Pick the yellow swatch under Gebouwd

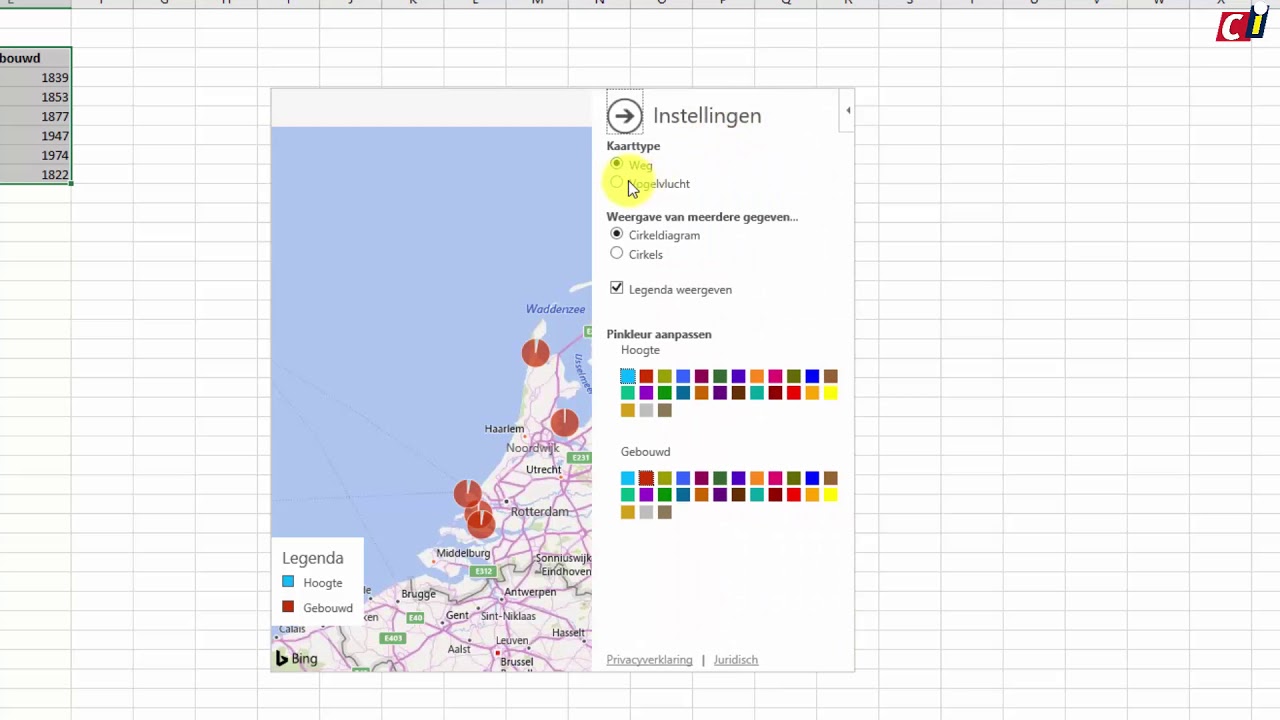830,495
